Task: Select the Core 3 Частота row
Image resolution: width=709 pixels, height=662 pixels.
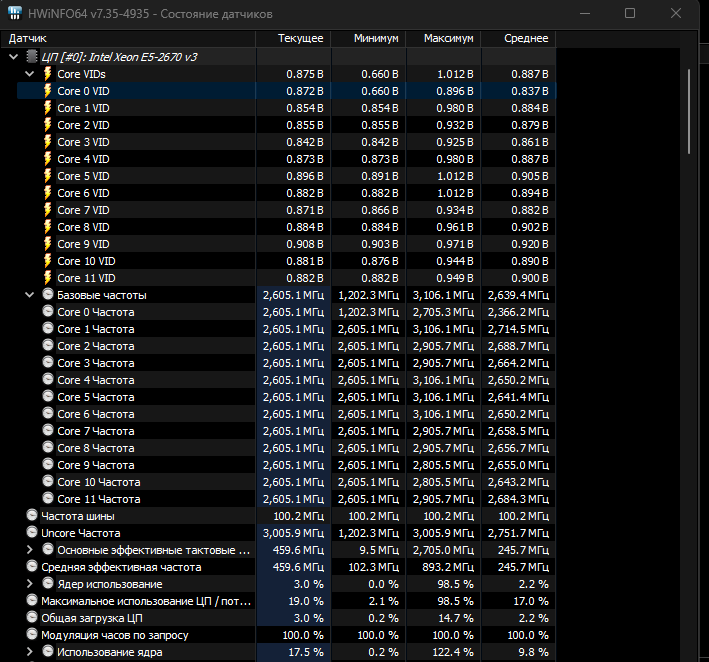Action: click(x=287, y=363)
